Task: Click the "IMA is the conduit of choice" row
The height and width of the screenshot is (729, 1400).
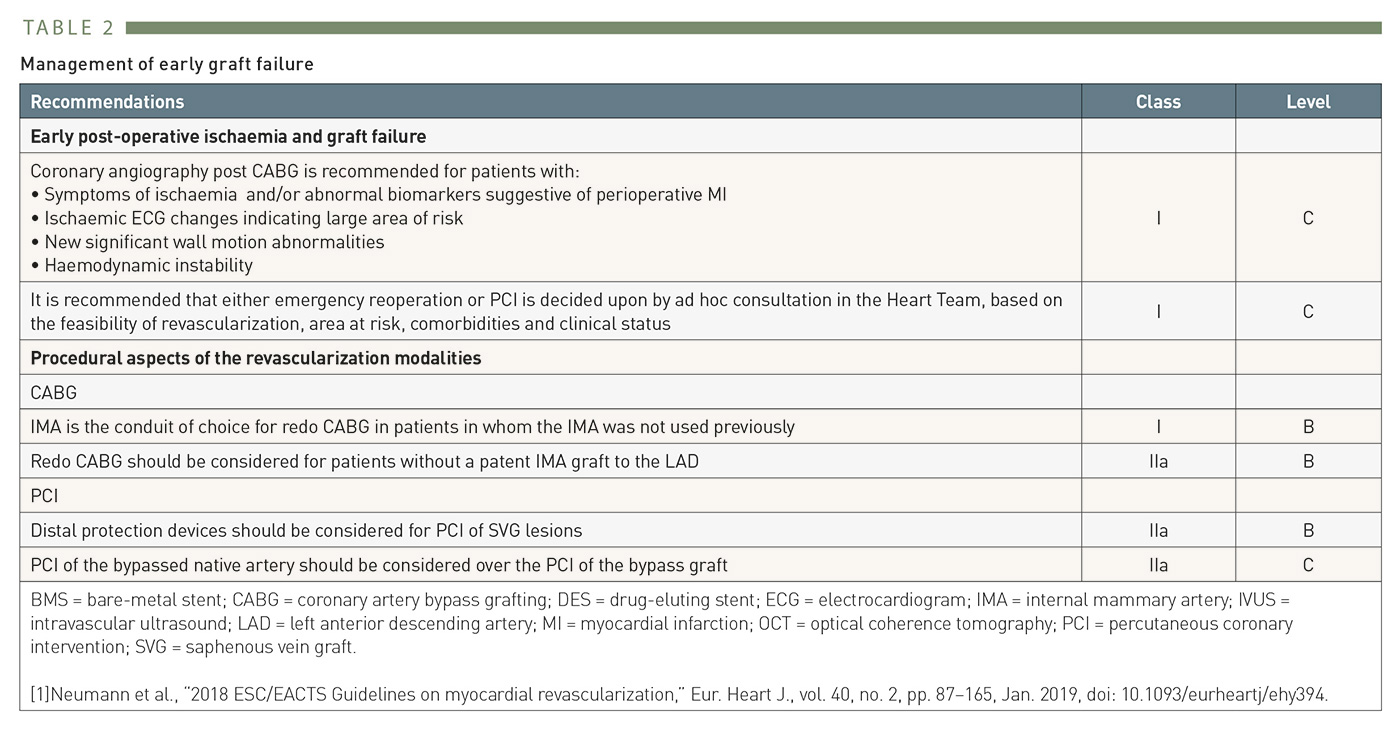Action: coord(412,427)
